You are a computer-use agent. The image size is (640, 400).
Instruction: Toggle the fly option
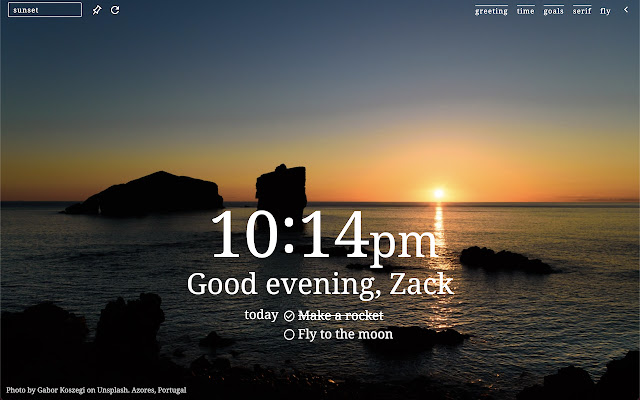(x=605, y=11)
